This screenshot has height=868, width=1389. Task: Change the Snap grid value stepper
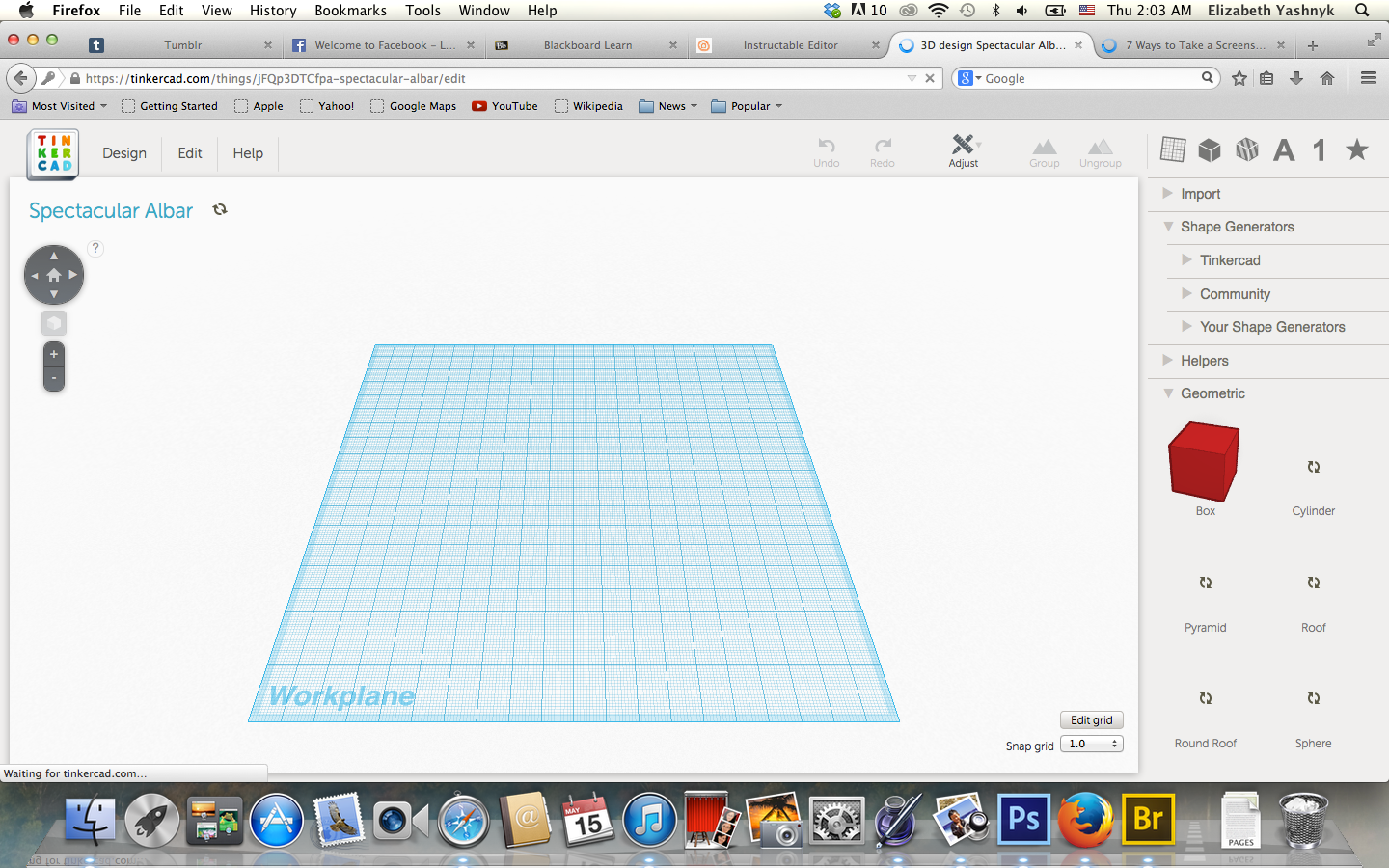tap(1113, 744)
